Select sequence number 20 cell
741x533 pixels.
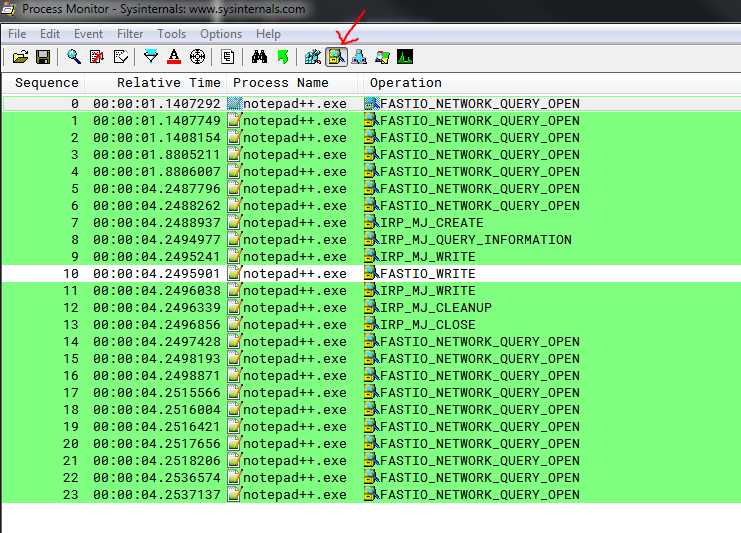(x=70, y=444)
